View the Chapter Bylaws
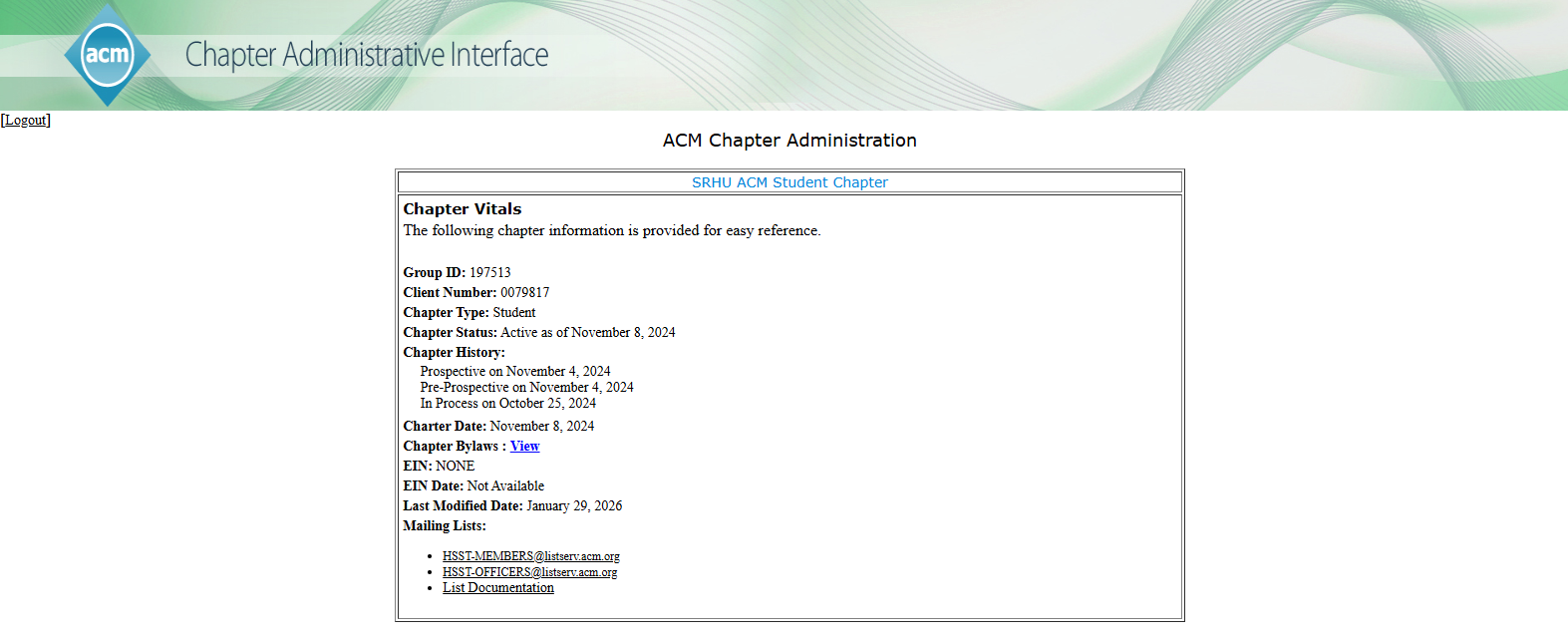Viewport: 1568px width, 639px height. coord(524,447)
